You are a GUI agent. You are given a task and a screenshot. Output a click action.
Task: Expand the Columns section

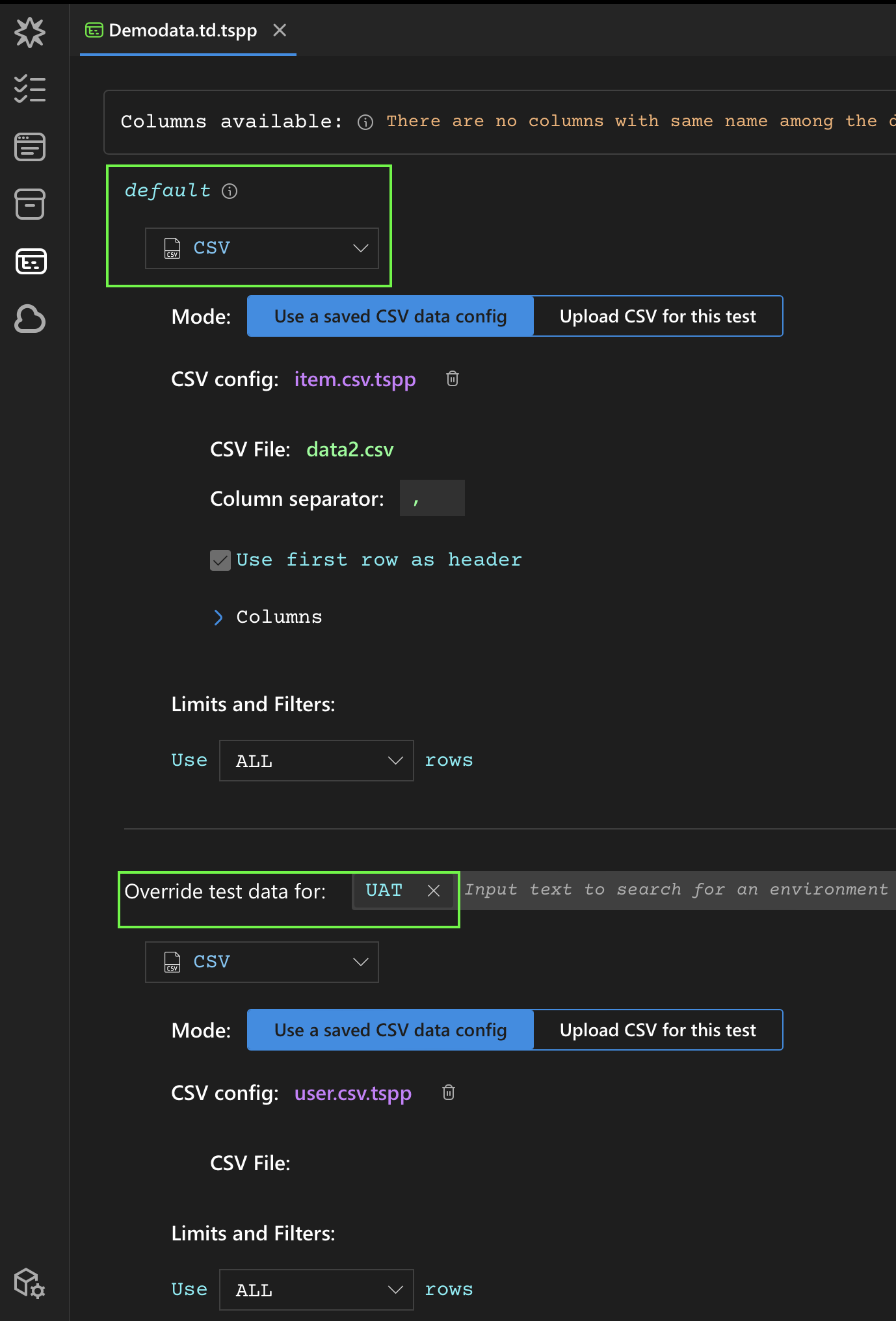pos(218,618)
